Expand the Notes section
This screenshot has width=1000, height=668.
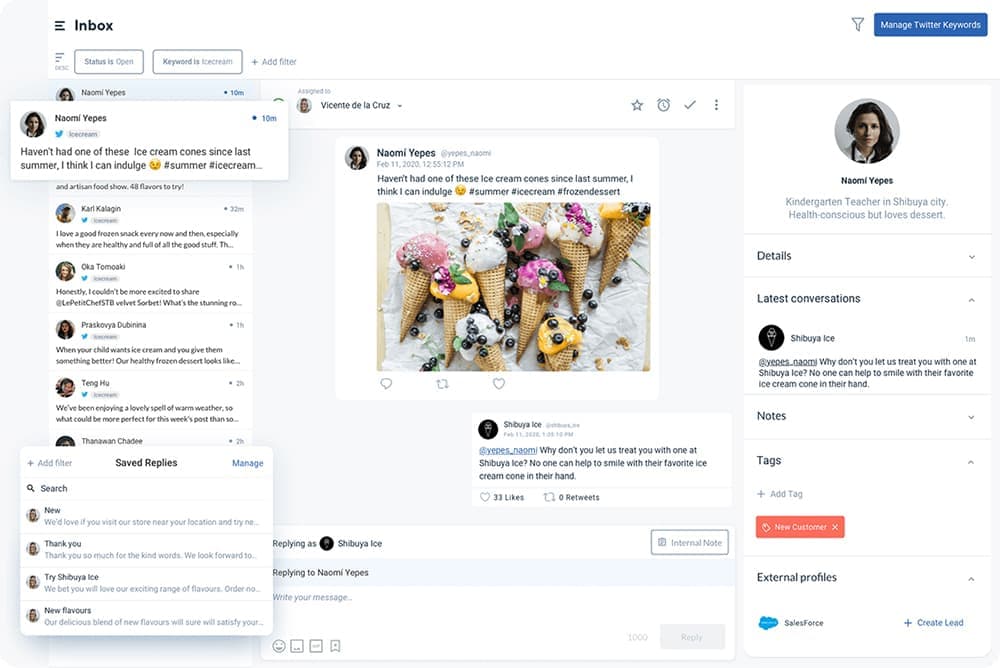click(x=971, y=417)
